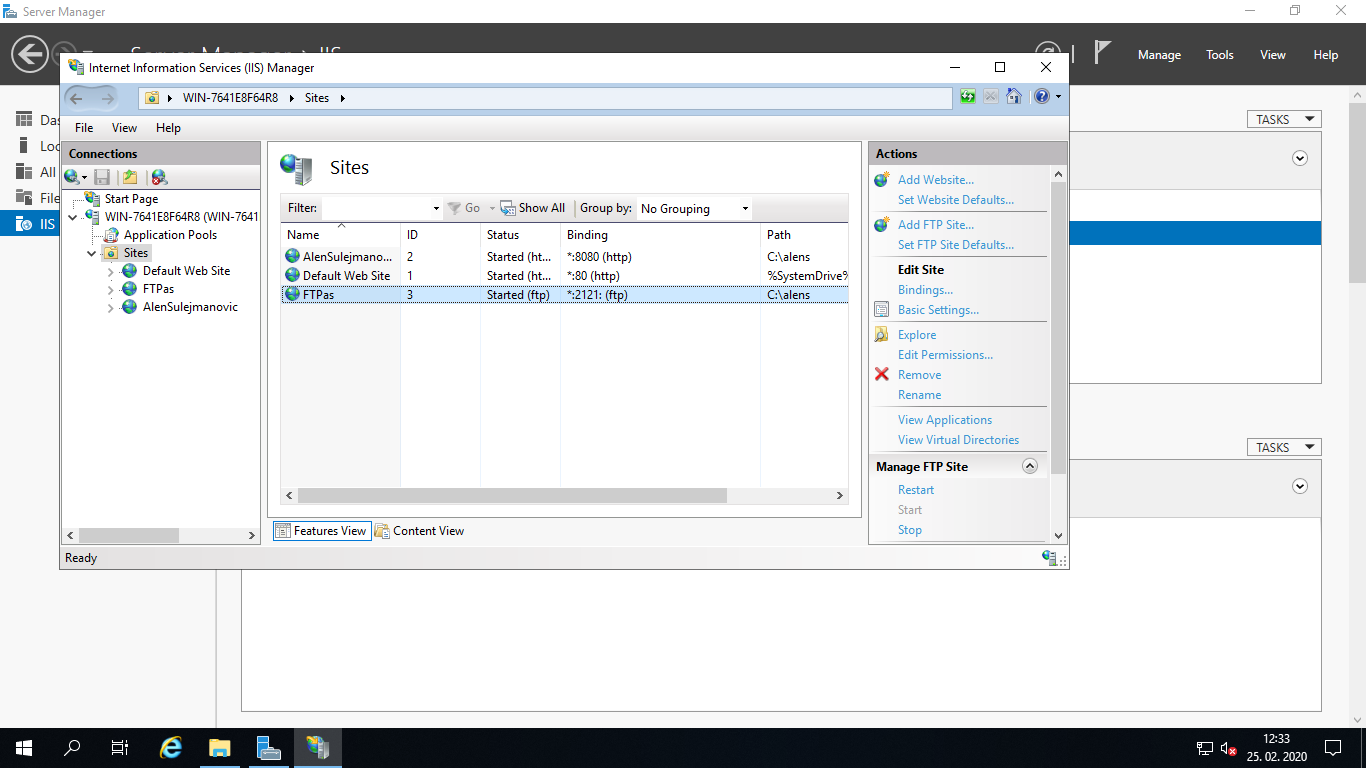1366x768 pixels.
Task: Expand the FTPas tree node
Action: pos(110,289)
